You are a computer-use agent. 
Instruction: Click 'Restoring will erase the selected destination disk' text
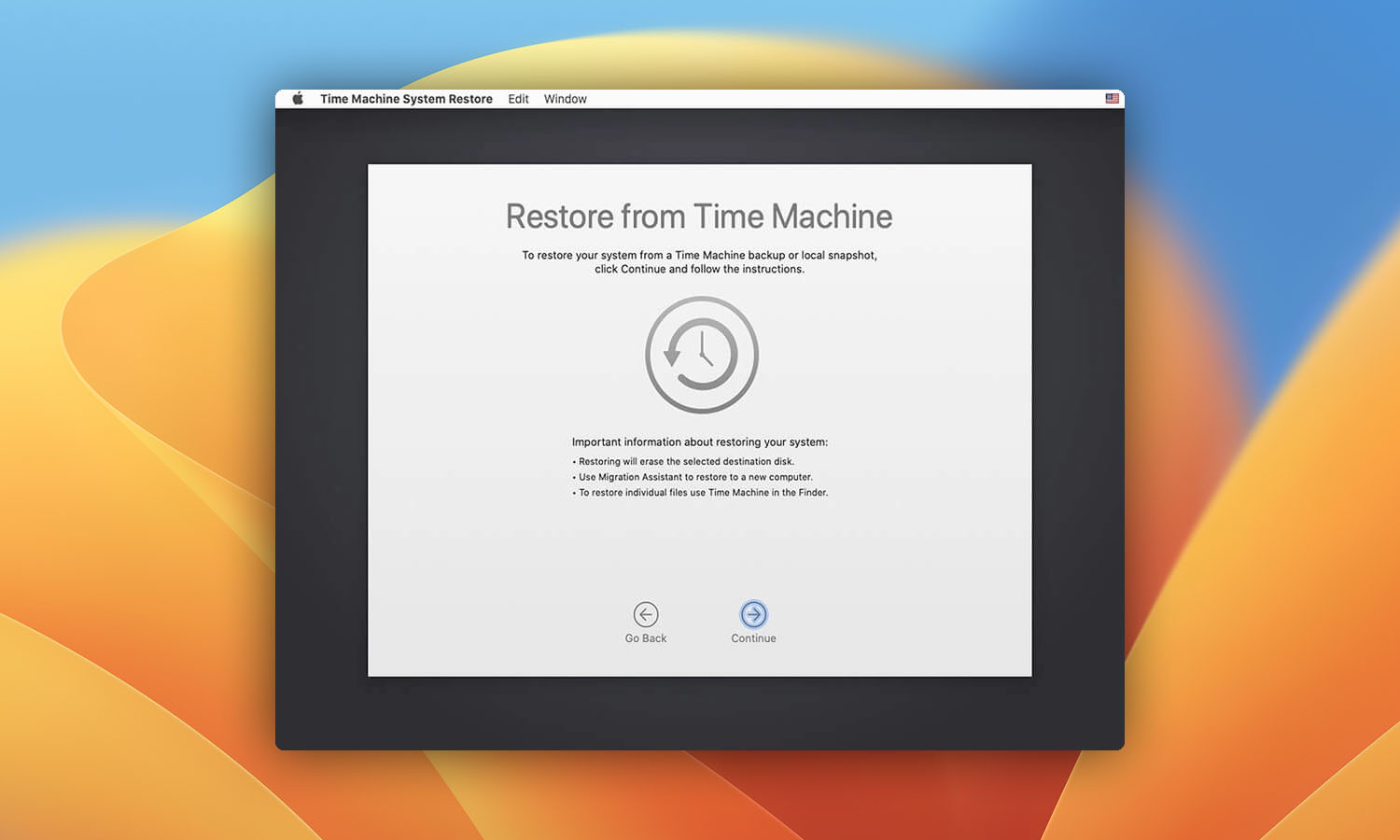coord(686,461)
